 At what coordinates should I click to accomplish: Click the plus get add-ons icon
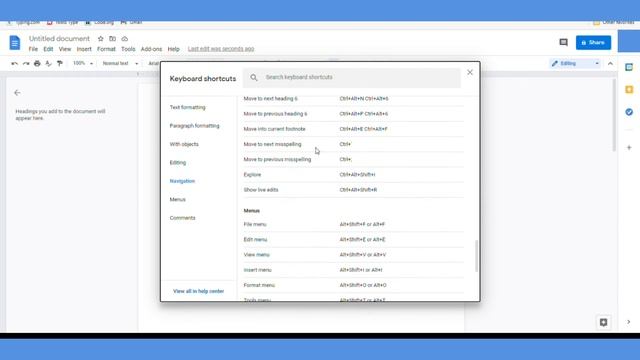coord(629,147)
